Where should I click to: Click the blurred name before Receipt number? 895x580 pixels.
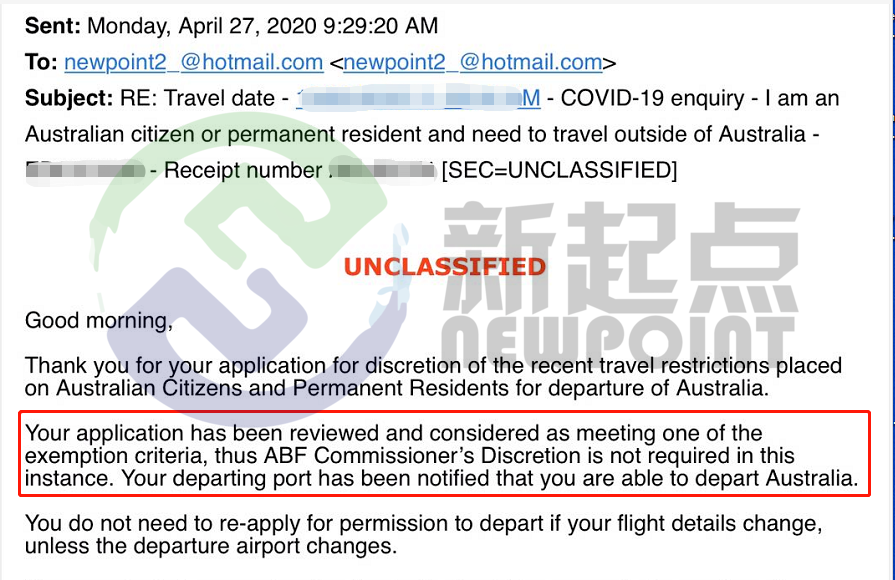(84, 170)
